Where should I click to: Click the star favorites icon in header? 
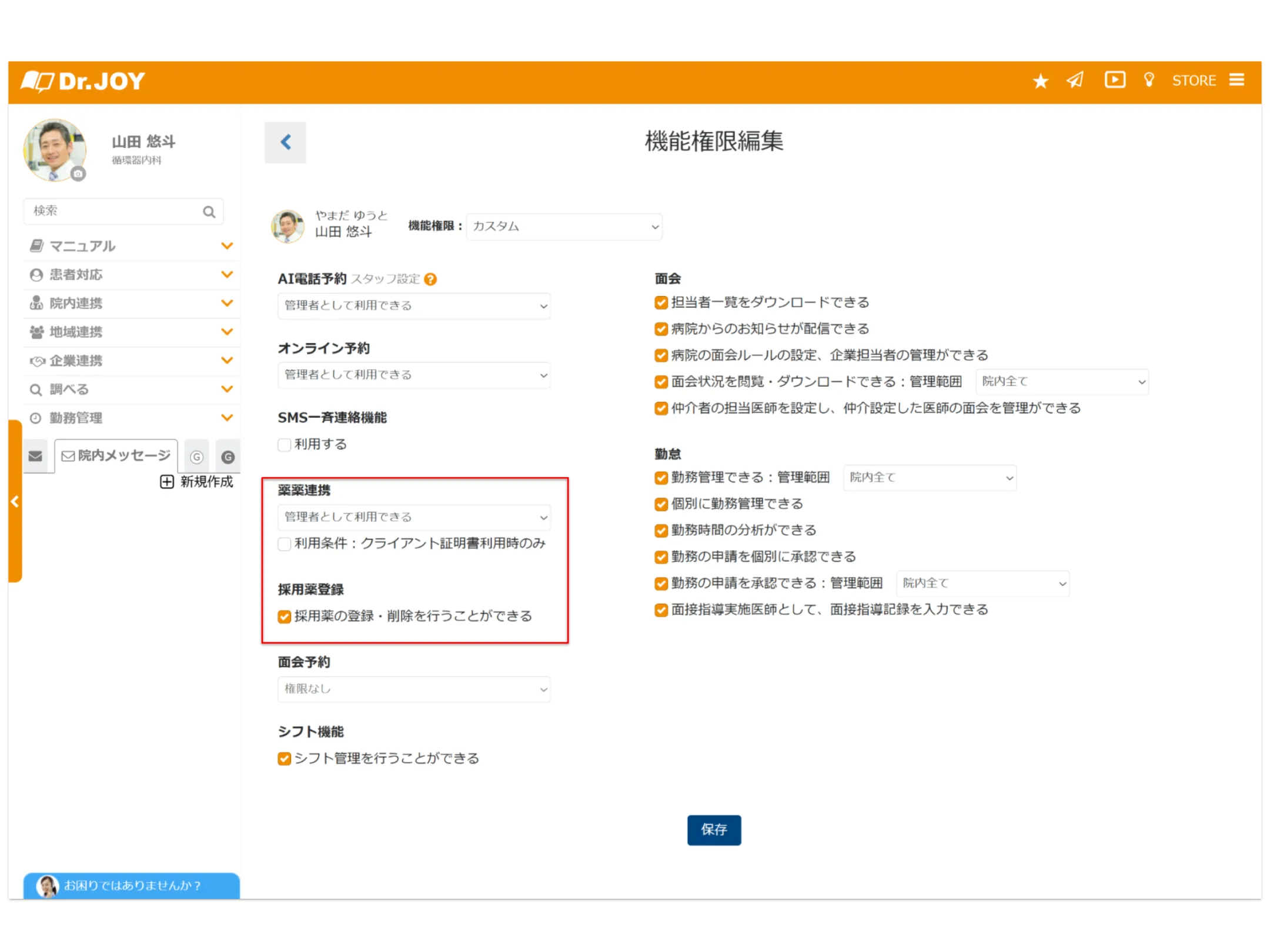point(1040,81)
